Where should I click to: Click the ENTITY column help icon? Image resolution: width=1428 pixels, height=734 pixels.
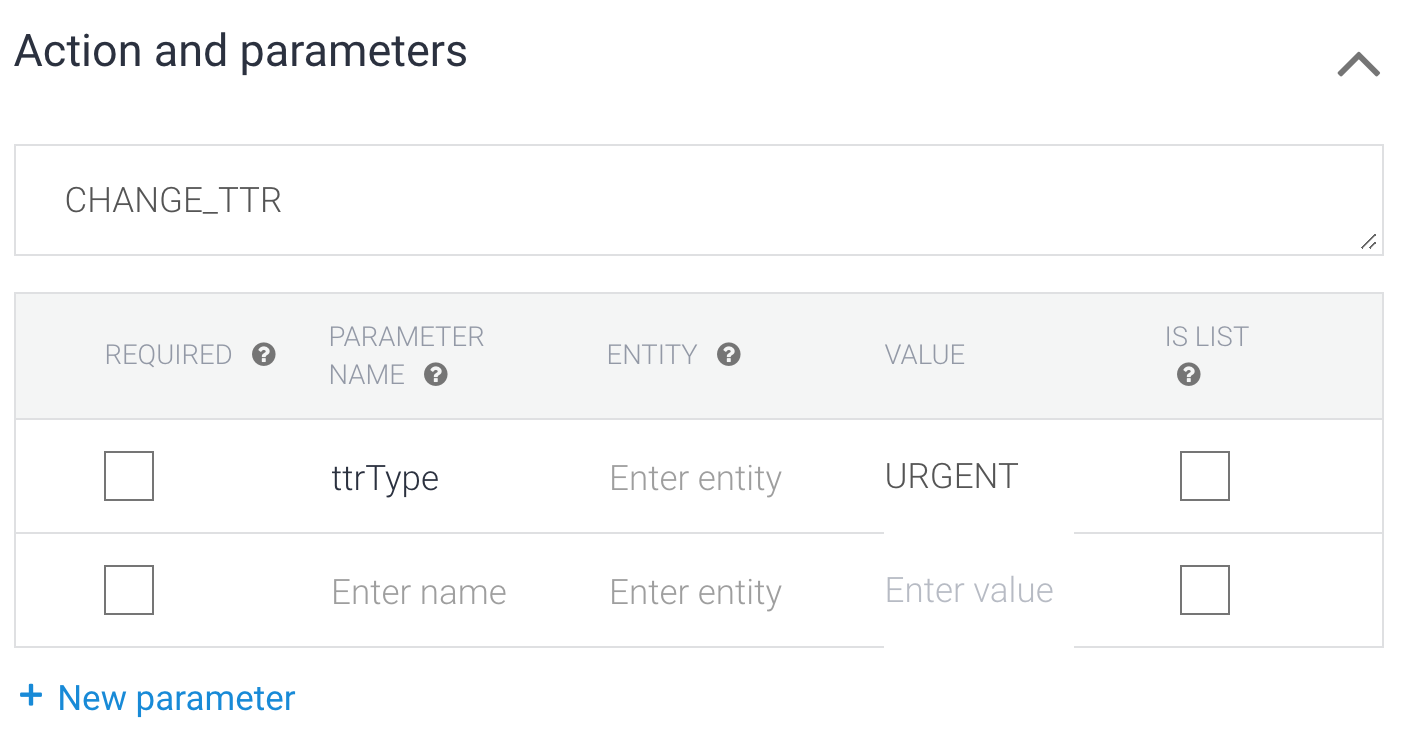729,354
